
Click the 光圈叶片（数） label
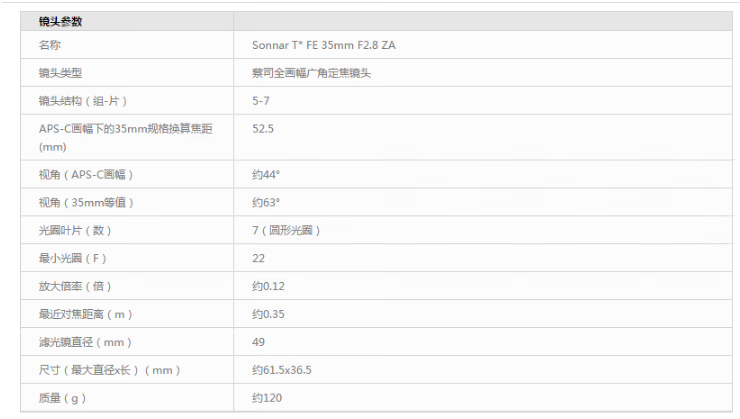[76, 230]
